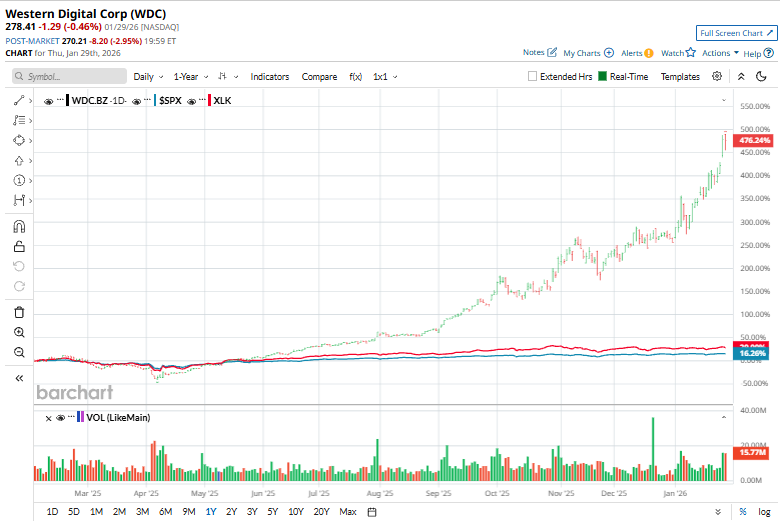
Task: Toggle log scale mode
Action: click(x=764, y=512)
